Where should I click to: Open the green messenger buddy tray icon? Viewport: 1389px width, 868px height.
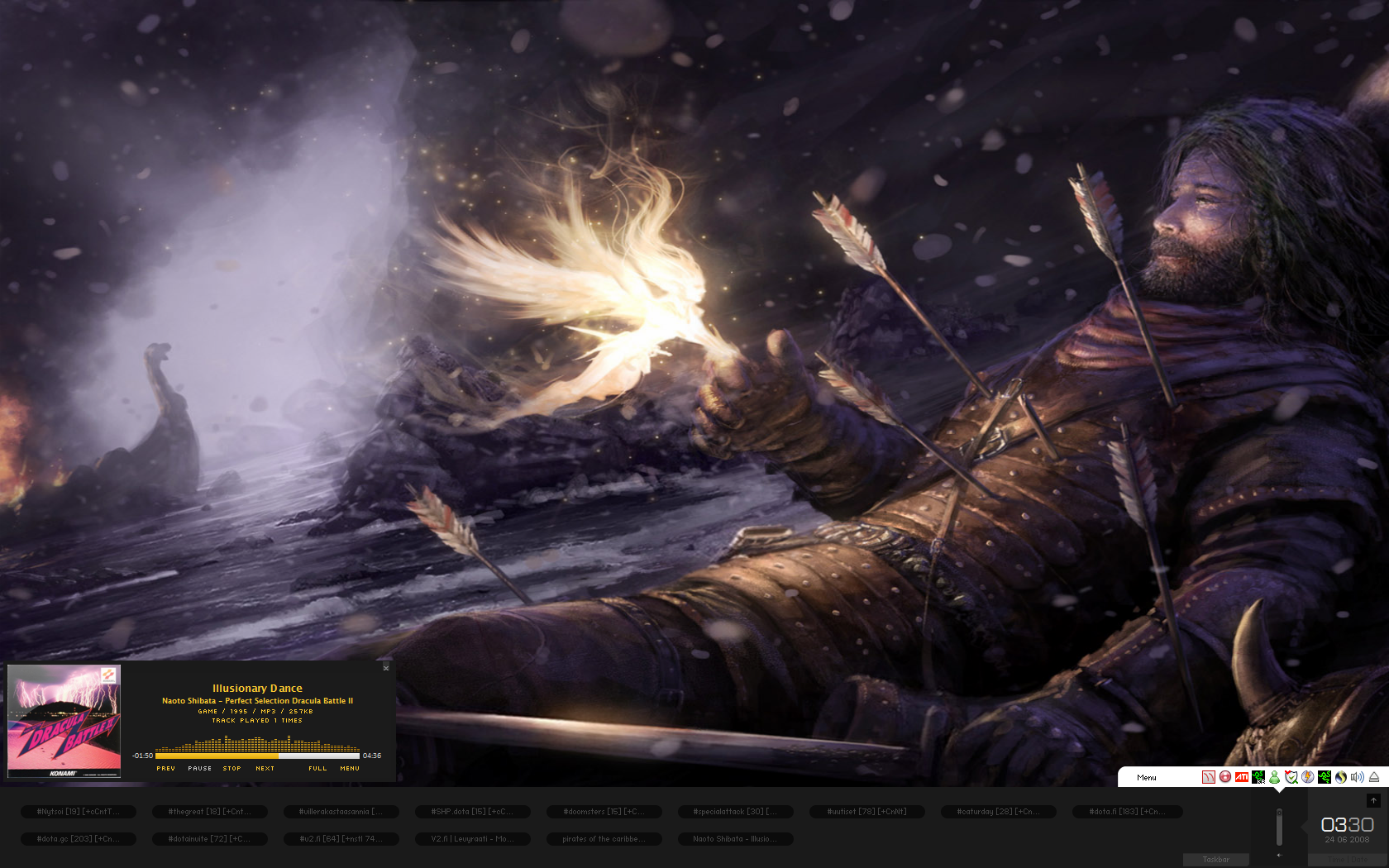pos(1274,777)
